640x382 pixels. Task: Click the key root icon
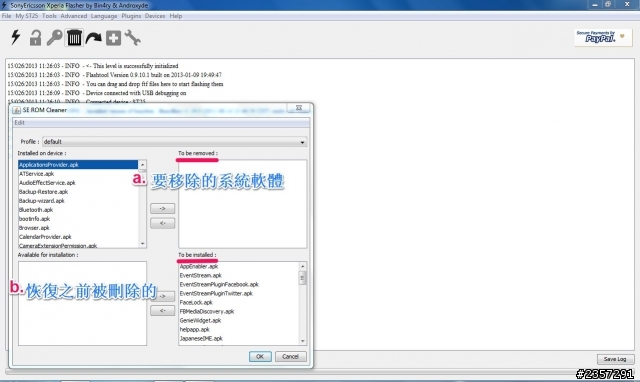(x=54, y=38)
